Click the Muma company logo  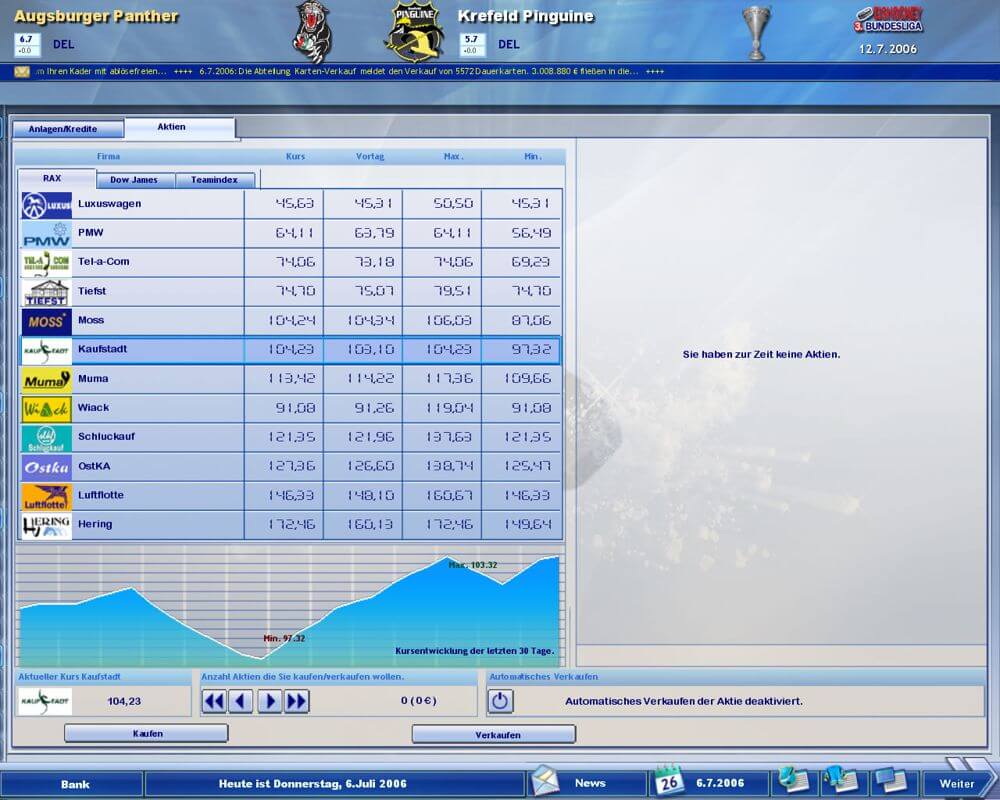[x=47, y=380]
